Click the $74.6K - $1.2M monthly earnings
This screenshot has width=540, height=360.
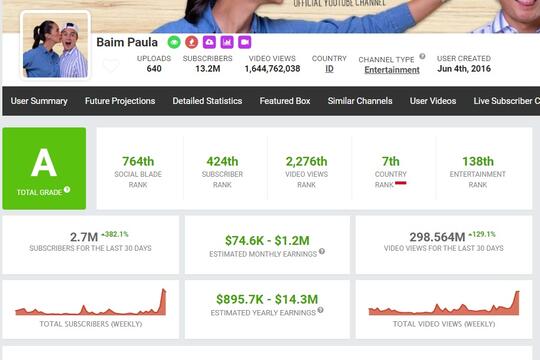point(267,240)
